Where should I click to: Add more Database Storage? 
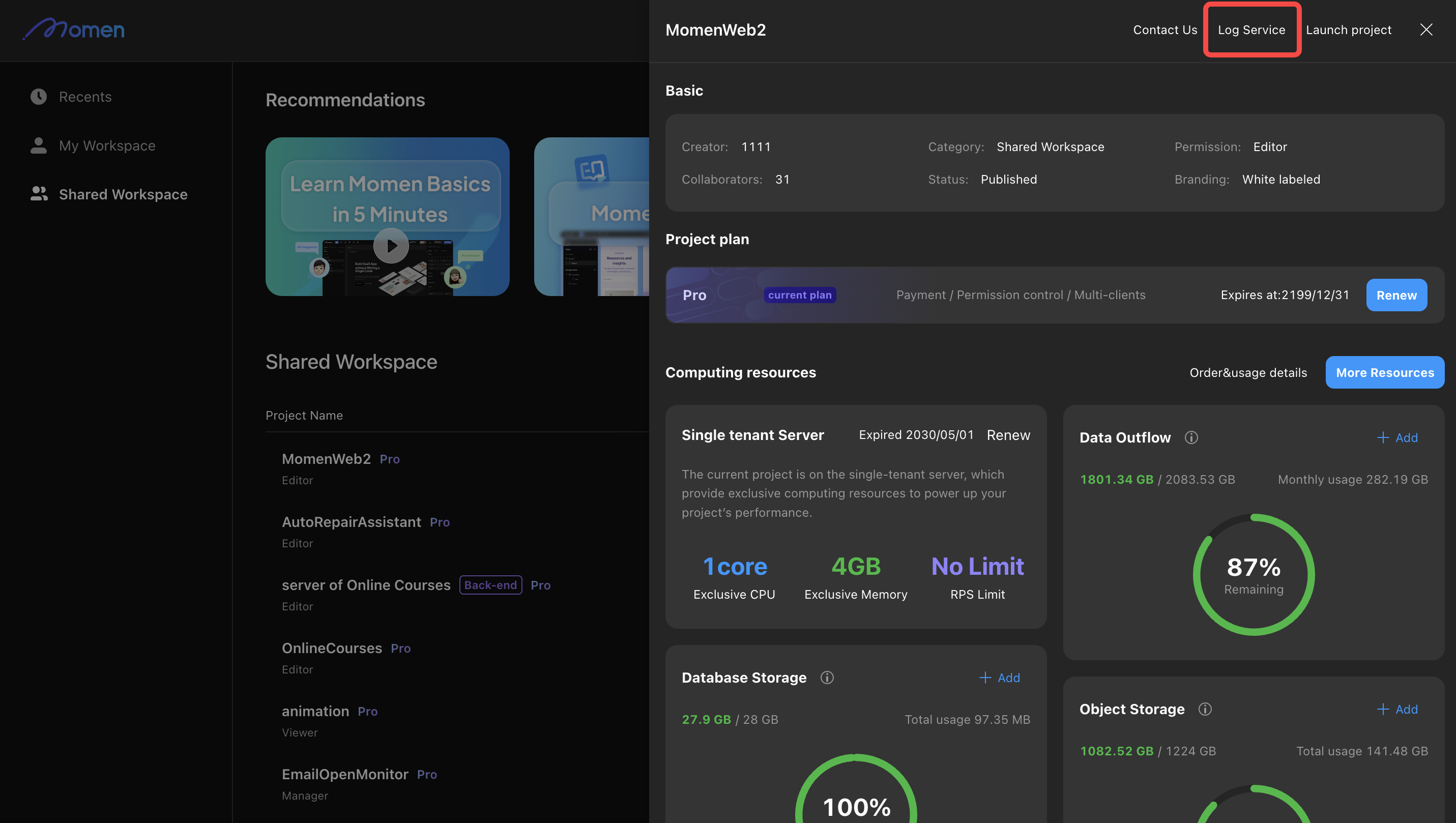(x=999, y=677)
